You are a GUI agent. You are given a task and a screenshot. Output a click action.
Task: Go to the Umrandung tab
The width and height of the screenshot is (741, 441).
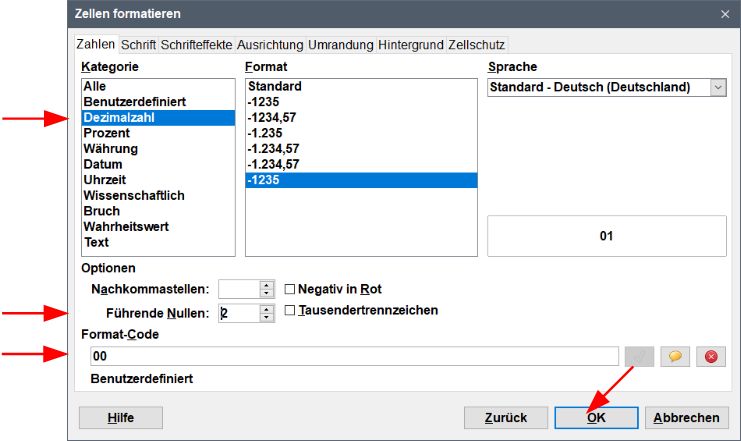pyautogui.click(x=340, y=45)
